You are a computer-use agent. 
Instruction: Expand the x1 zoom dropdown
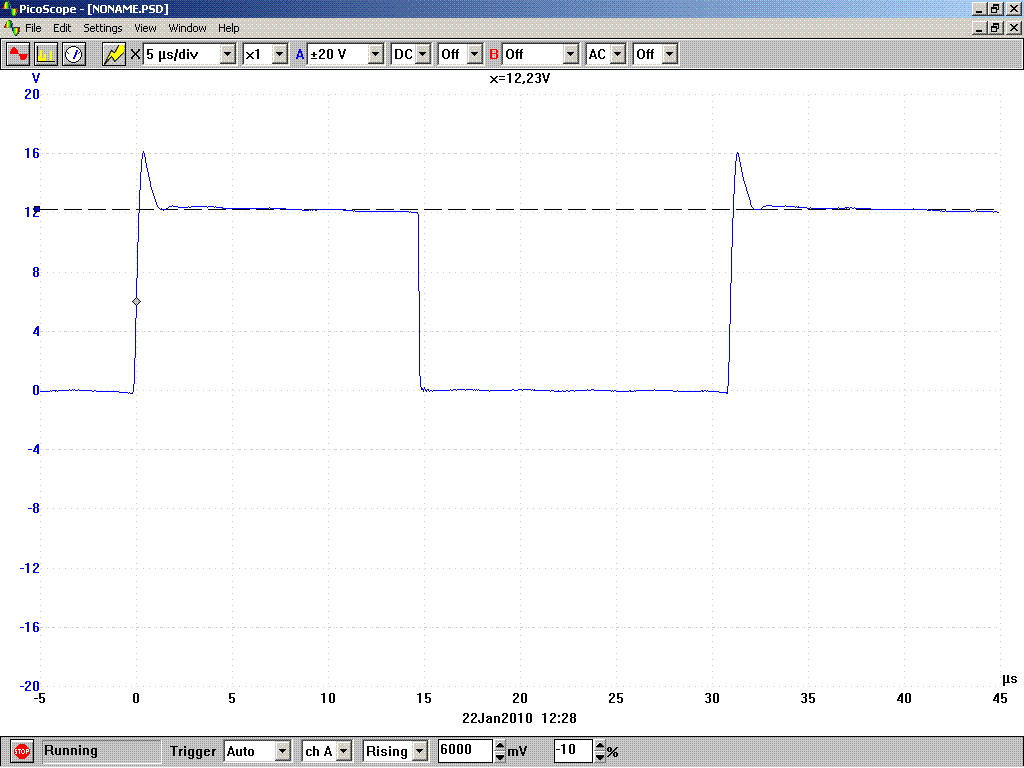pyautogui.click(x=280, y=54)
